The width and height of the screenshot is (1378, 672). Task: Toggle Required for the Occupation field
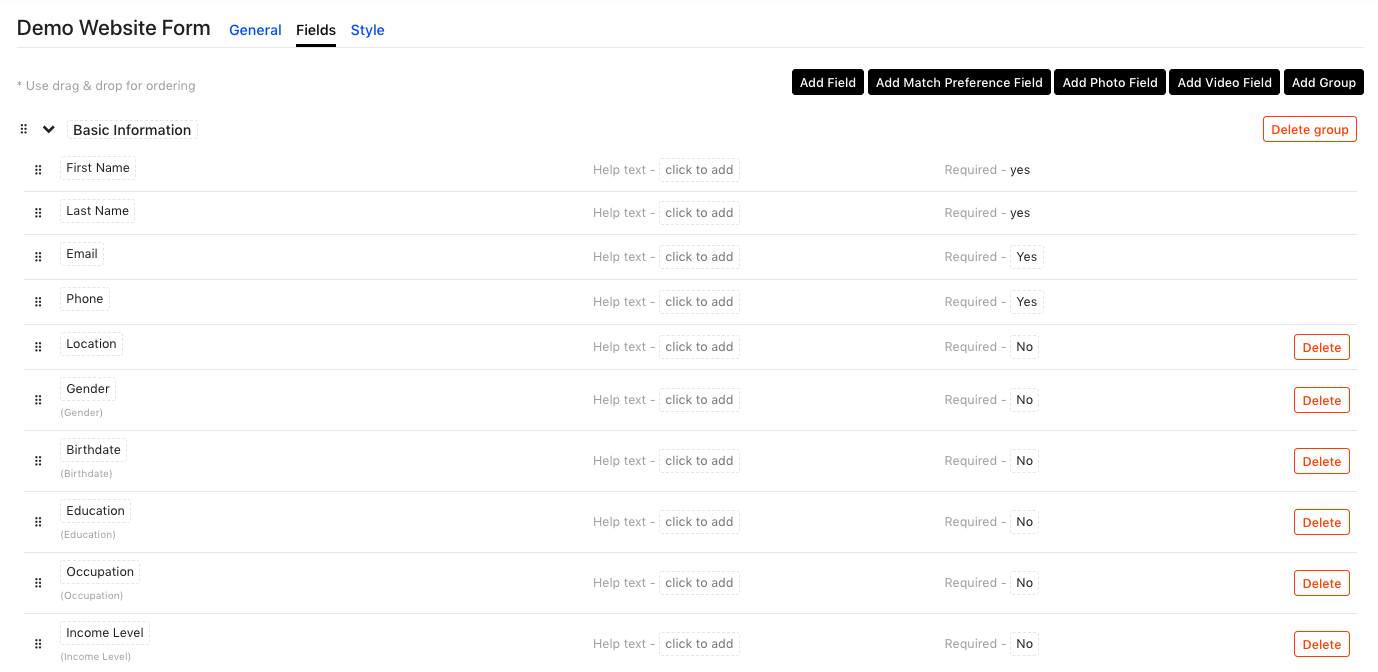[x=1023, y=582]
